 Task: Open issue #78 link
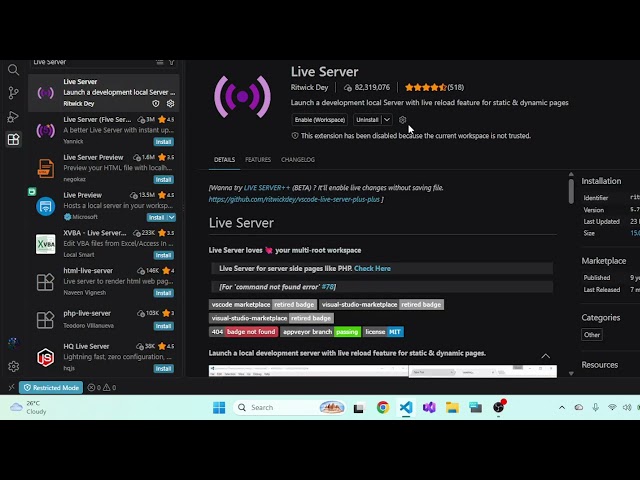pos(327,287)
